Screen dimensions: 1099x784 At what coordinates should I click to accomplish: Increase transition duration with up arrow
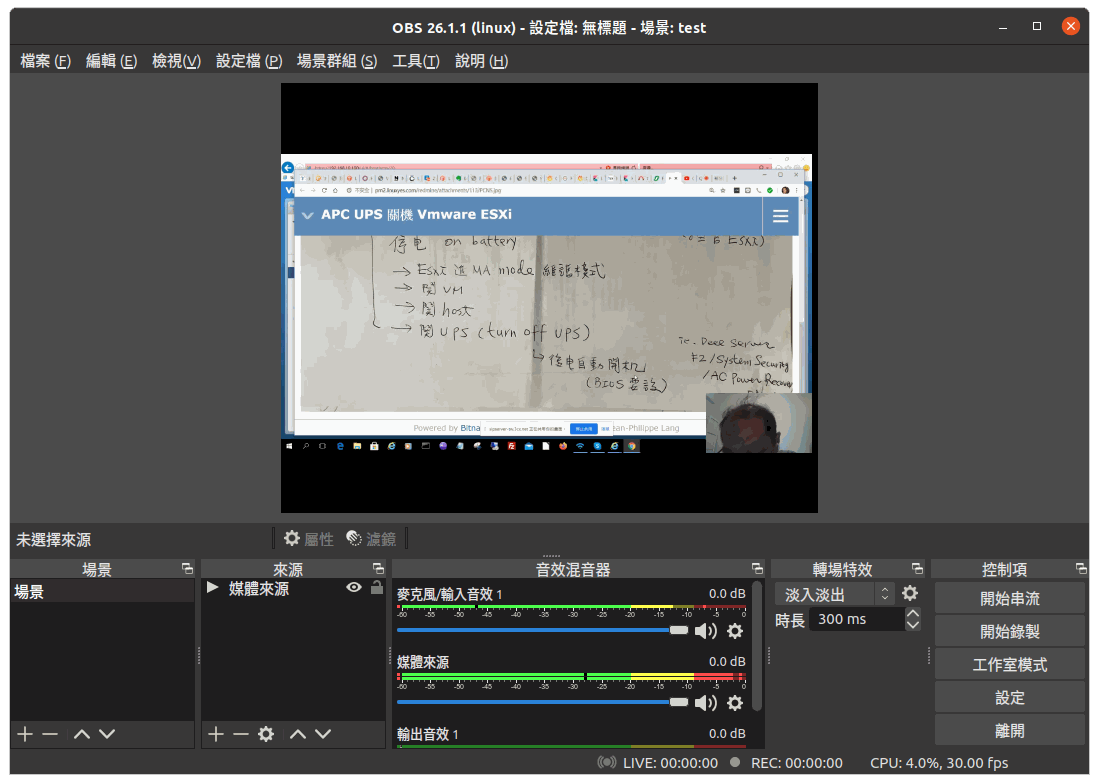[x=913, y=613]
